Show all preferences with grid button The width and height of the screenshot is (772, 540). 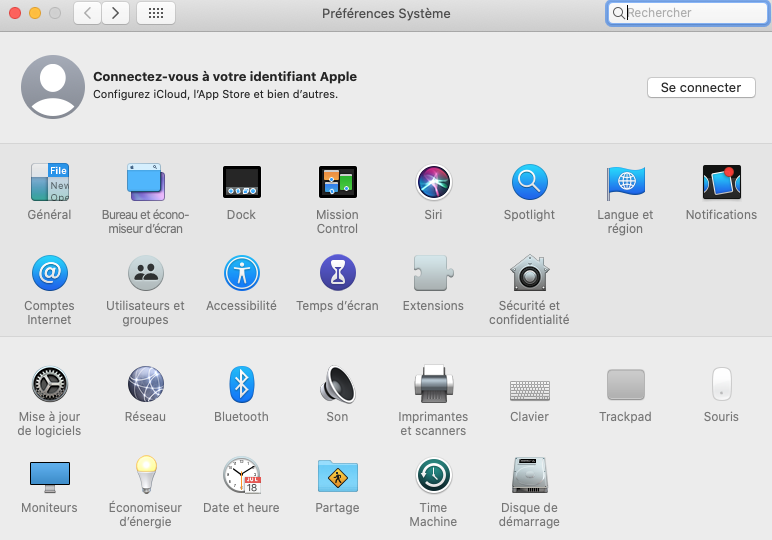(x=156, y=13)
